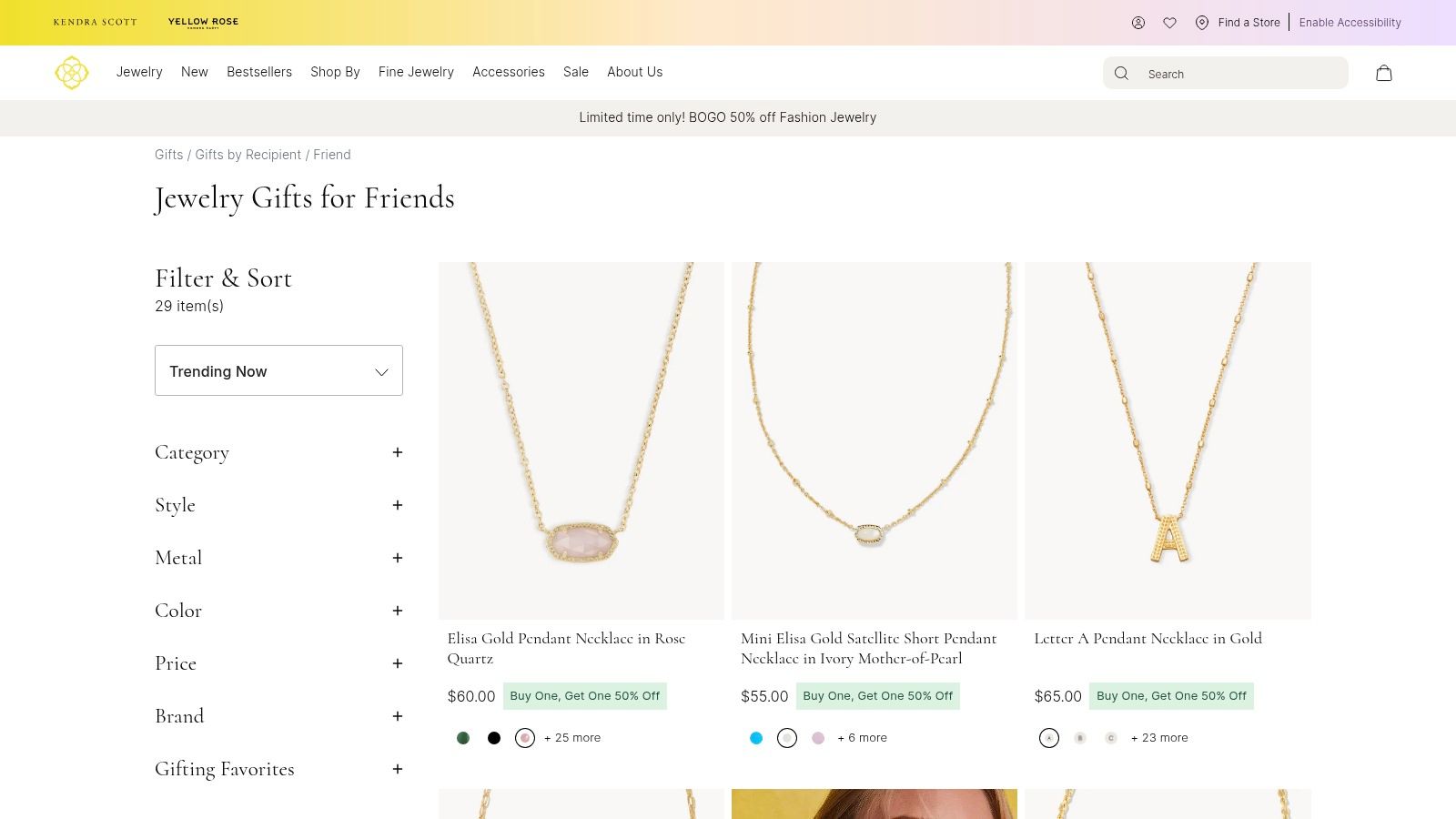Screen dimensions: 1456x819
Task: Enable Accessibility via the top link
Action: point(1350,23)
